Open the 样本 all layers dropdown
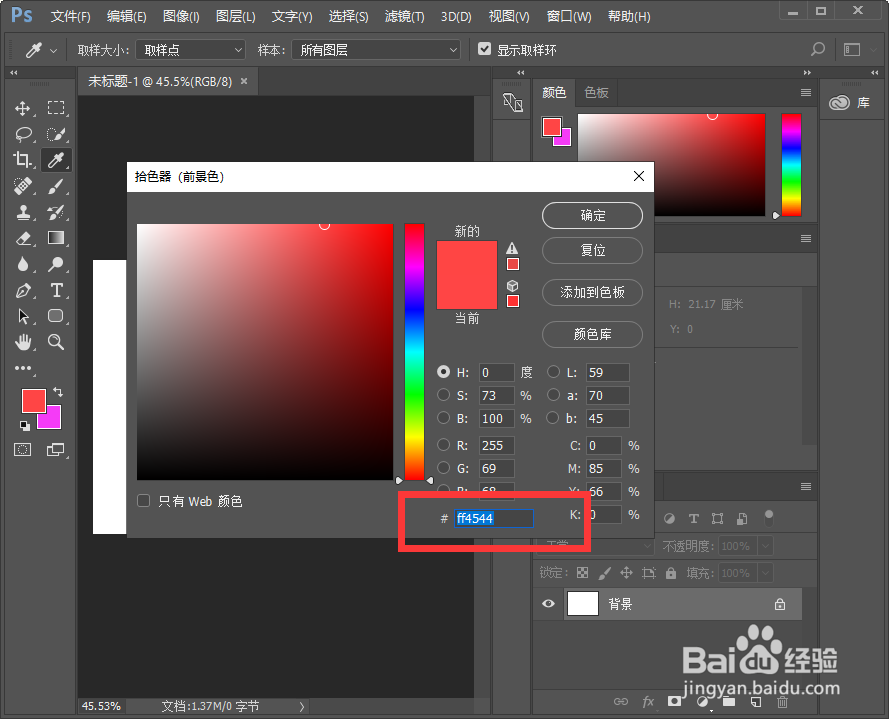 (376, 50)
